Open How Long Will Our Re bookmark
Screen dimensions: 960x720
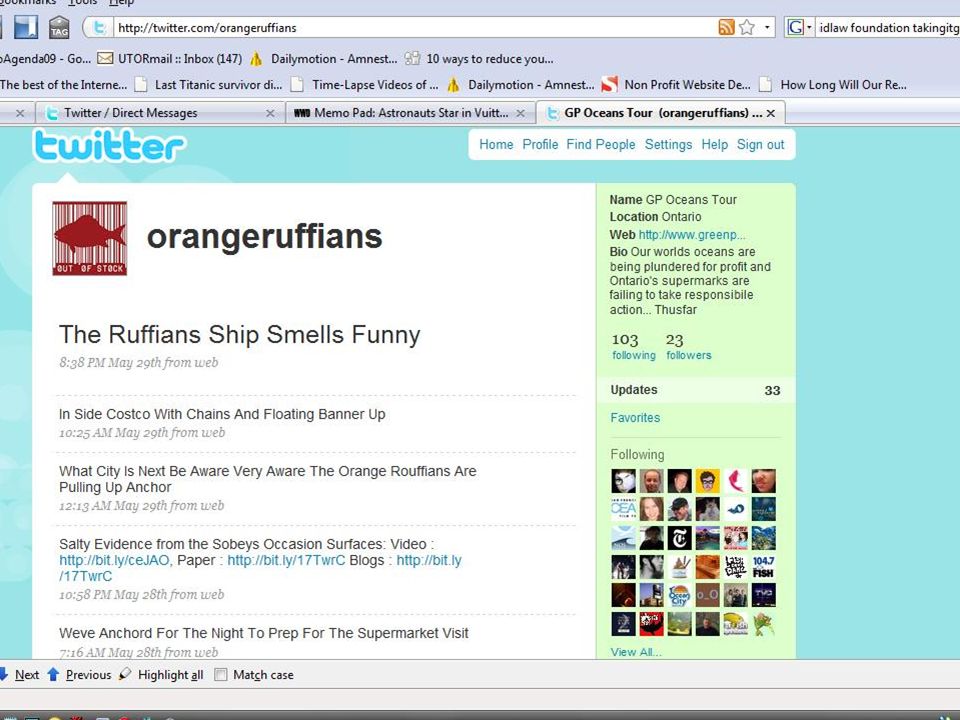(833, 84)
